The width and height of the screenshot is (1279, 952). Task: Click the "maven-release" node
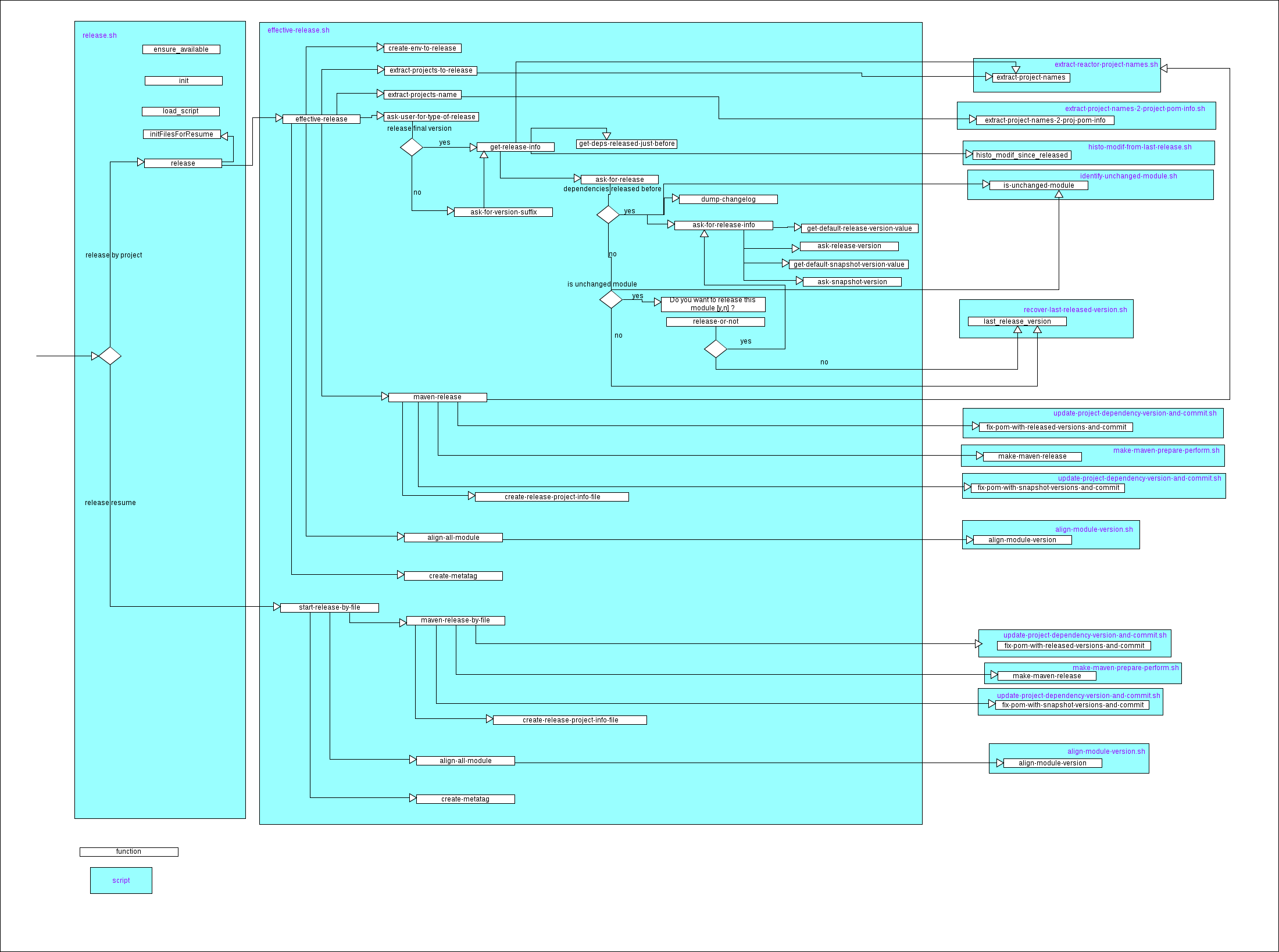click(x=438, y=397)
